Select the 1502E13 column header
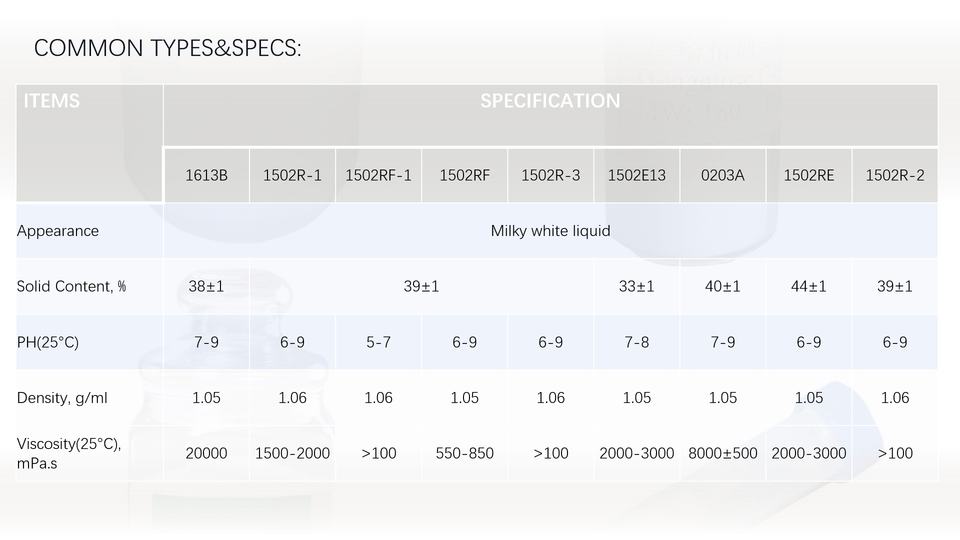The width and height of the screenshot is (960, 540). tap(636, 176)
